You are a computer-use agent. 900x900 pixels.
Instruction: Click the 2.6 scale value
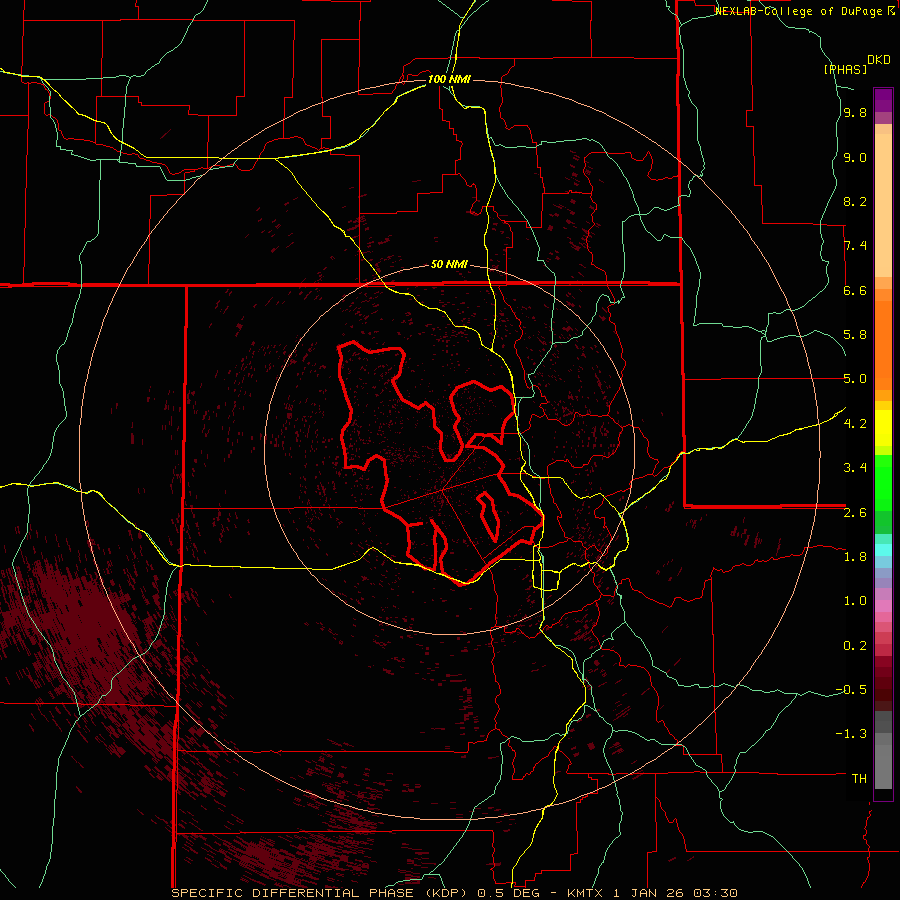[x=855, y=512]
